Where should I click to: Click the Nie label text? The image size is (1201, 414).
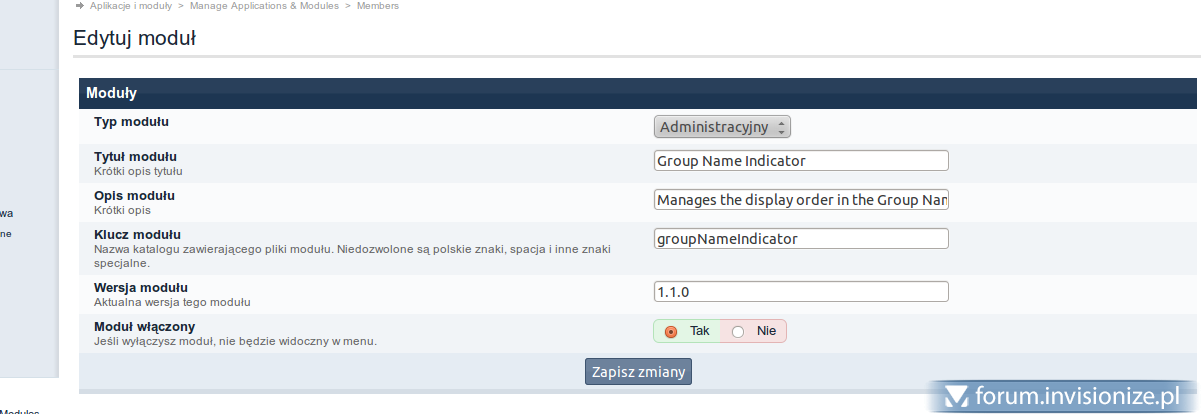click(766, 331)
